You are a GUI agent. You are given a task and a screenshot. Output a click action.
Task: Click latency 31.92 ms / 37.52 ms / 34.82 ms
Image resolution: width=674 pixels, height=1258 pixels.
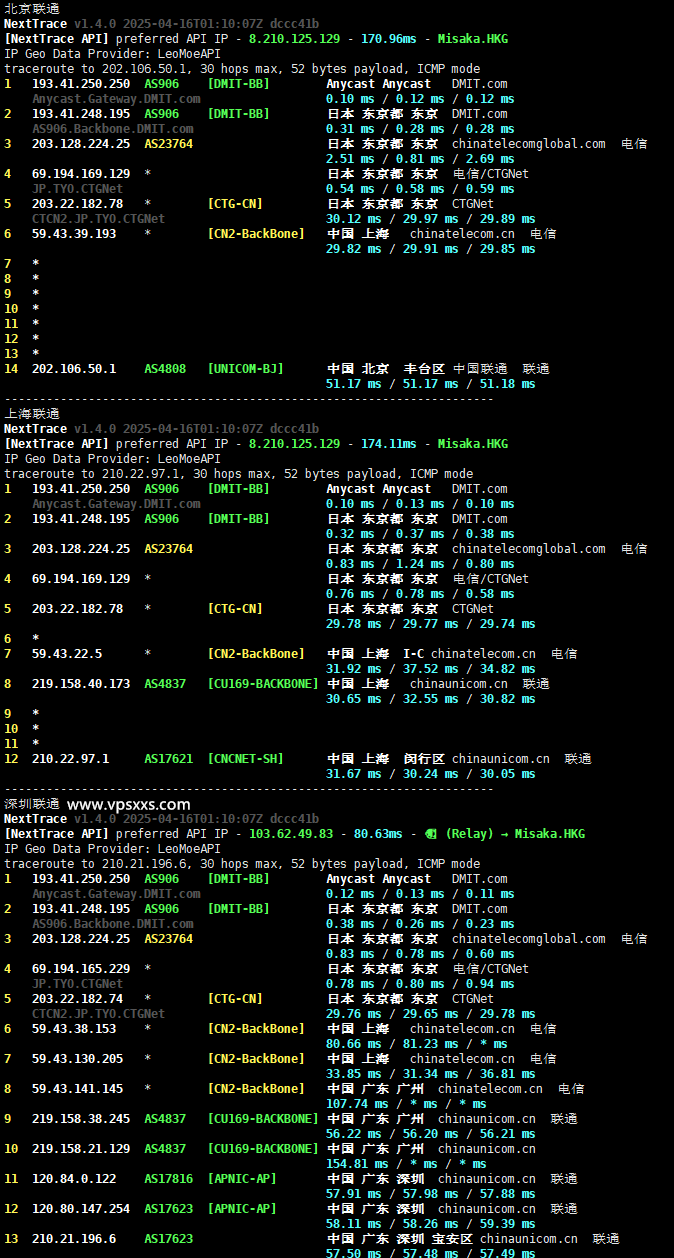(x=431, y=669)
